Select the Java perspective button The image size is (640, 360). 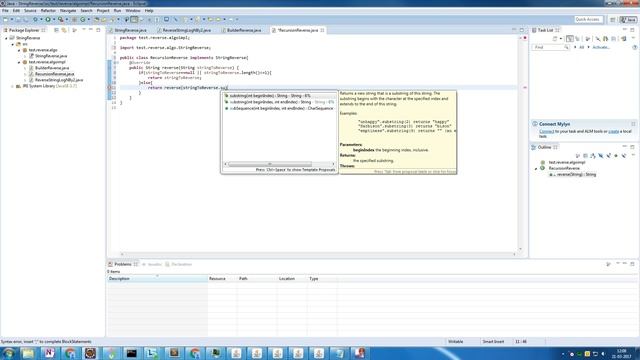pyautogui.click(x=628, y=20)
